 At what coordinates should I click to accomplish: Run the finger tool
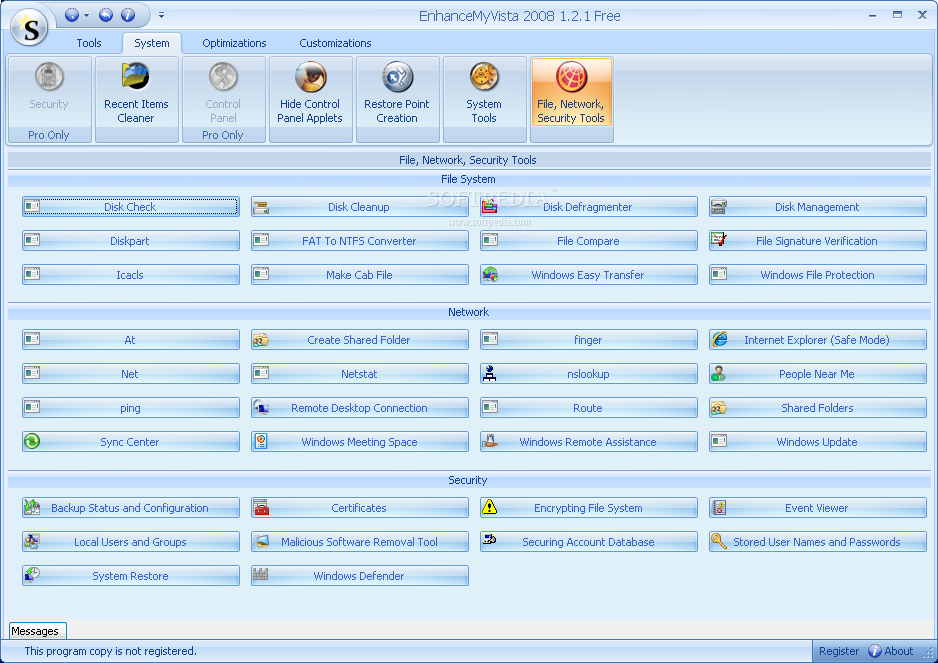[x=589, y=339]
